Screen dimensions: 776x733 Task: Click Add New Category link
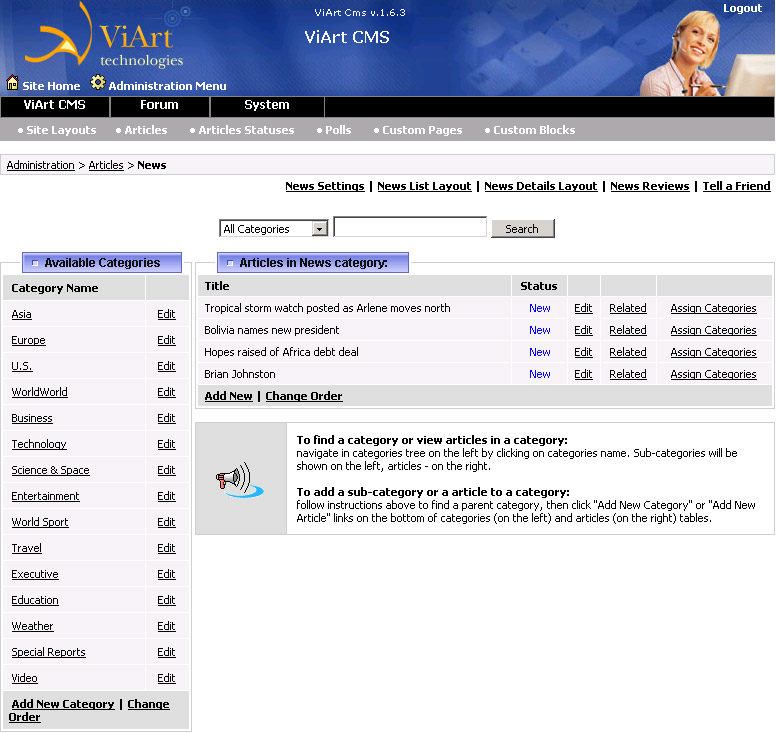point(63,704)
